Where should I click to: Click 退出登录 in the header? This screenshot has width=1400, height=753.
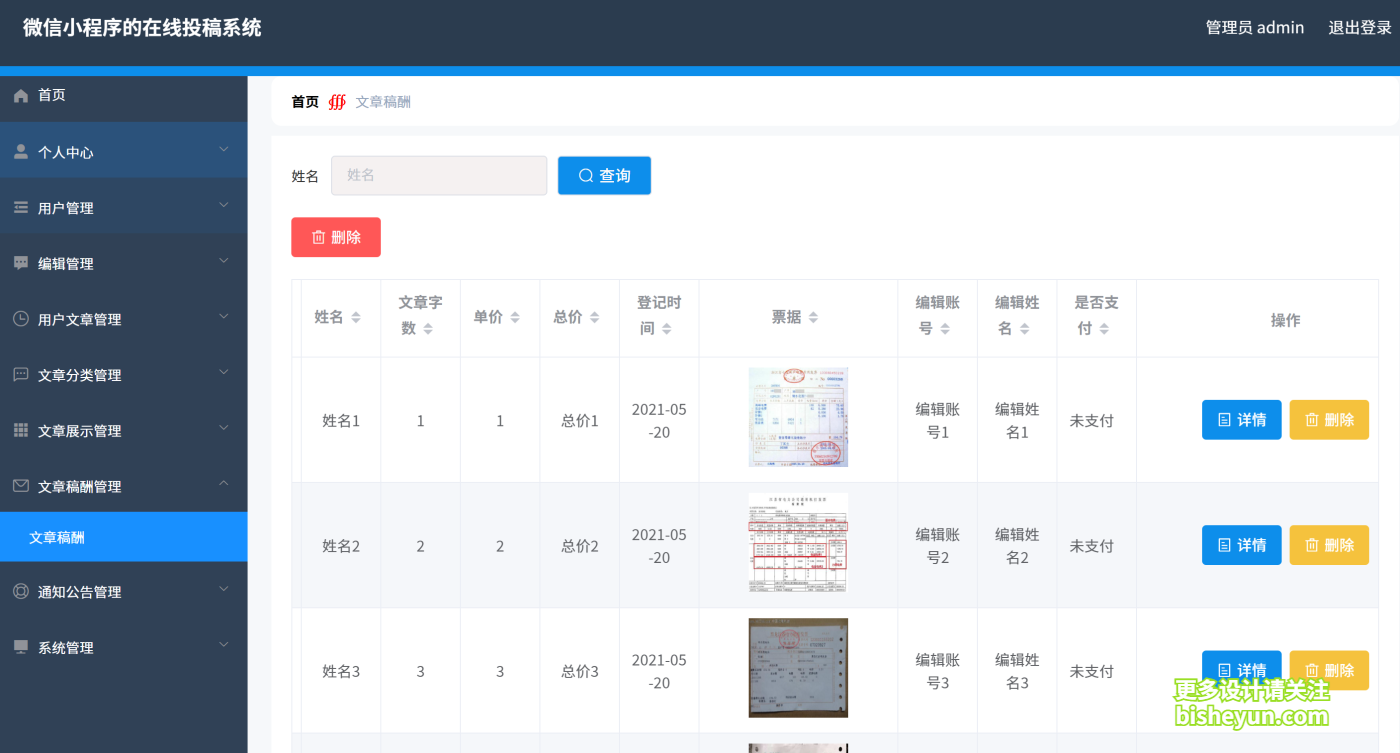1360,28
